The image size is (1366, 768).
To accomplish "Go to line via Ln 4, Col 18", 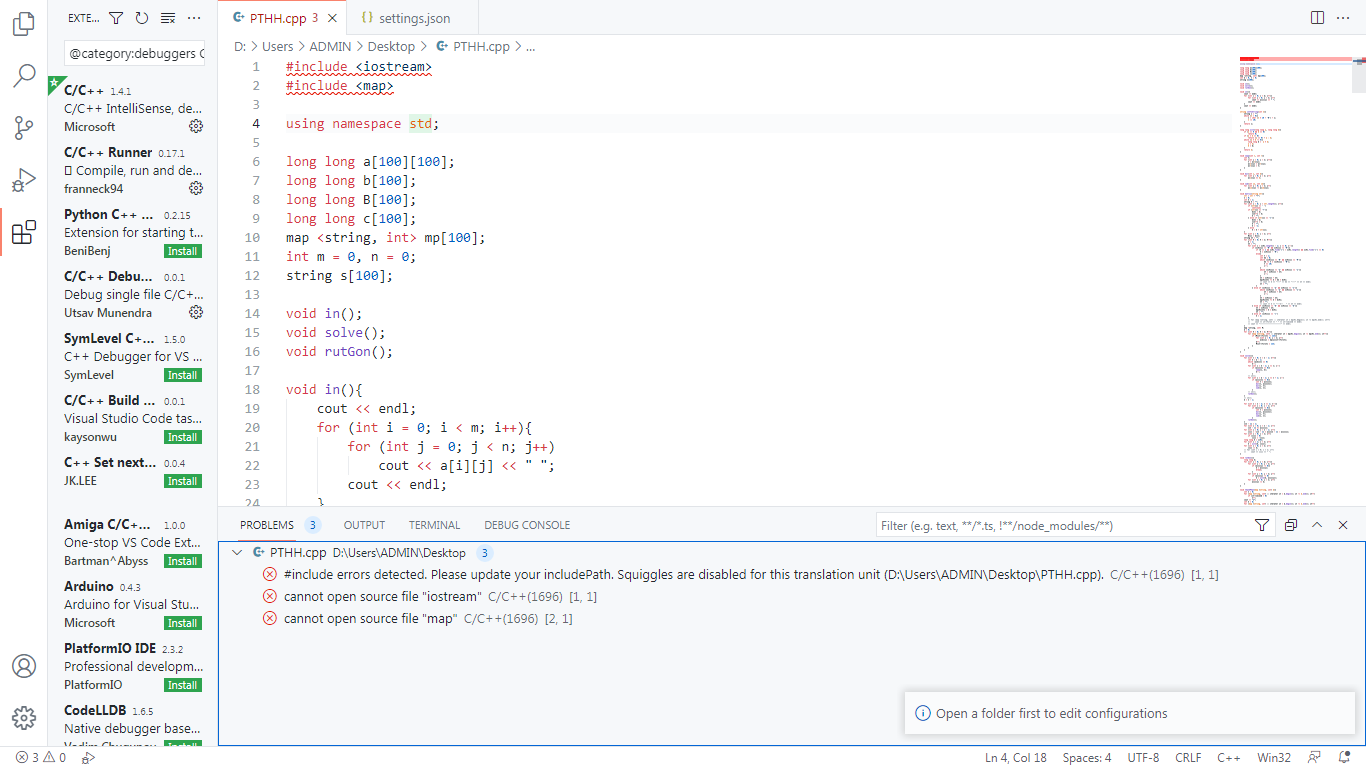I will click(x=1016, y=758).
